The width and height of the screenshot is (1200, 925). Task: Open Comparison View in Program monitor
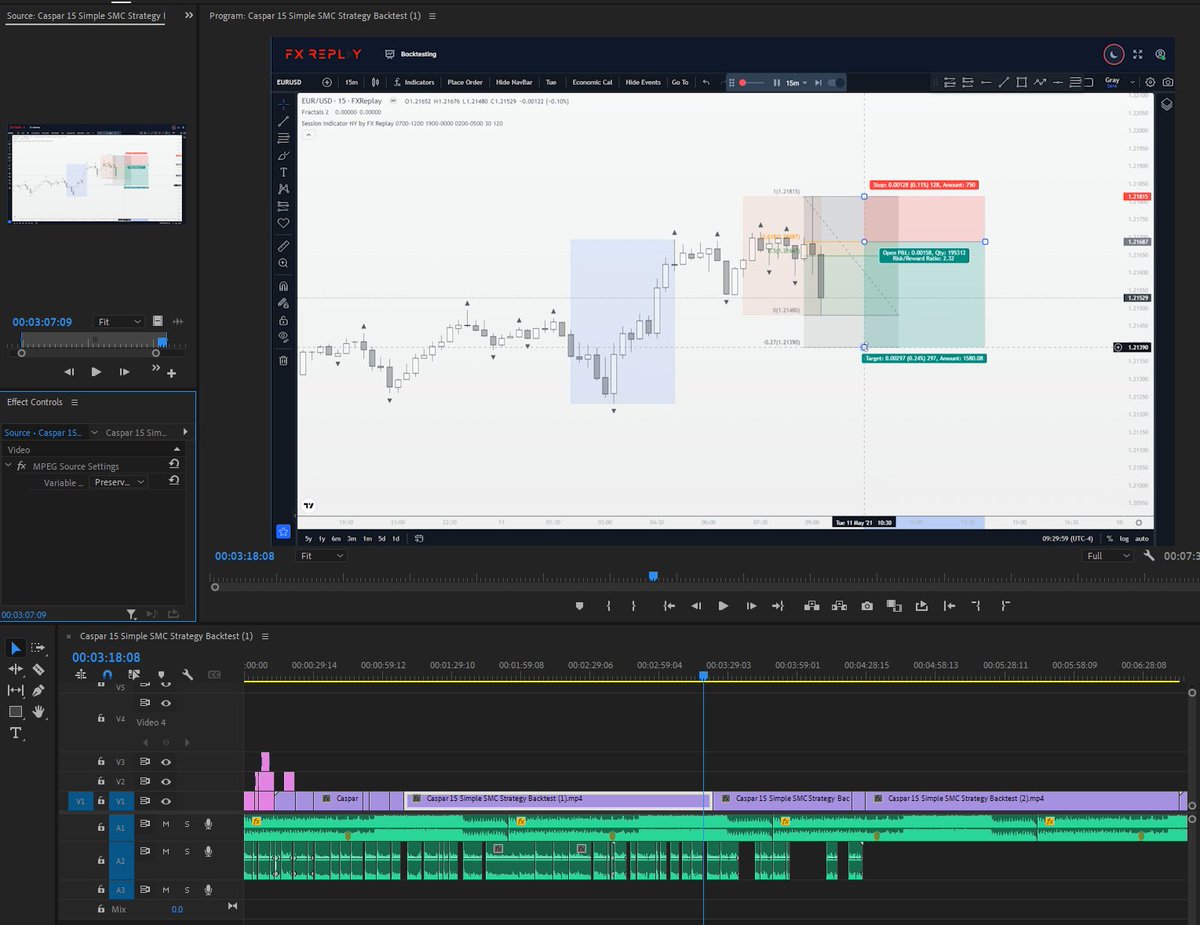pyautogui.click(x=895, y=606)
